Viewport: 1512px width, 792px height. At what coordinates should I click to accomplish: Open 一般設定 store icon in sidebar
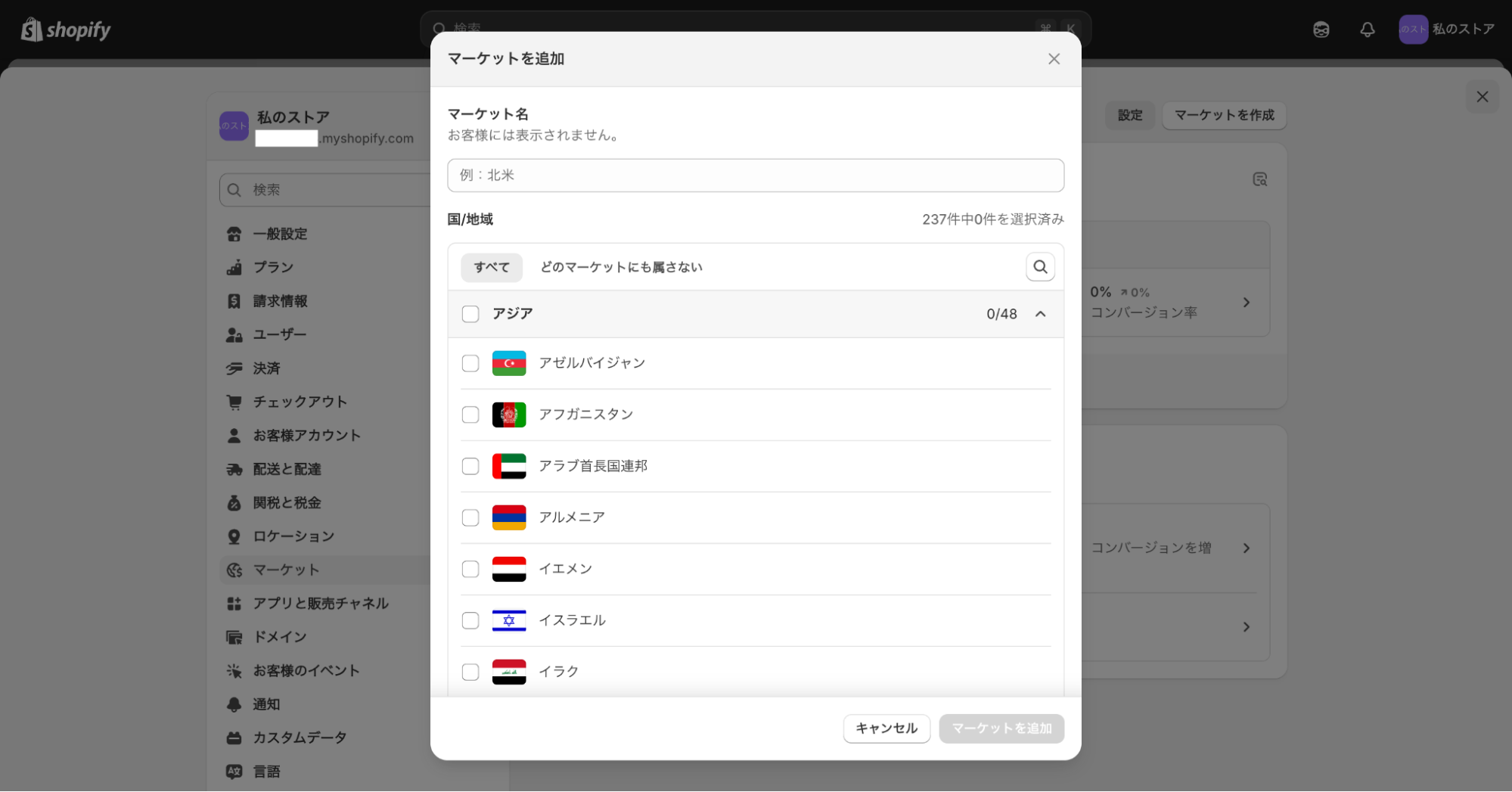coord(234,234)
